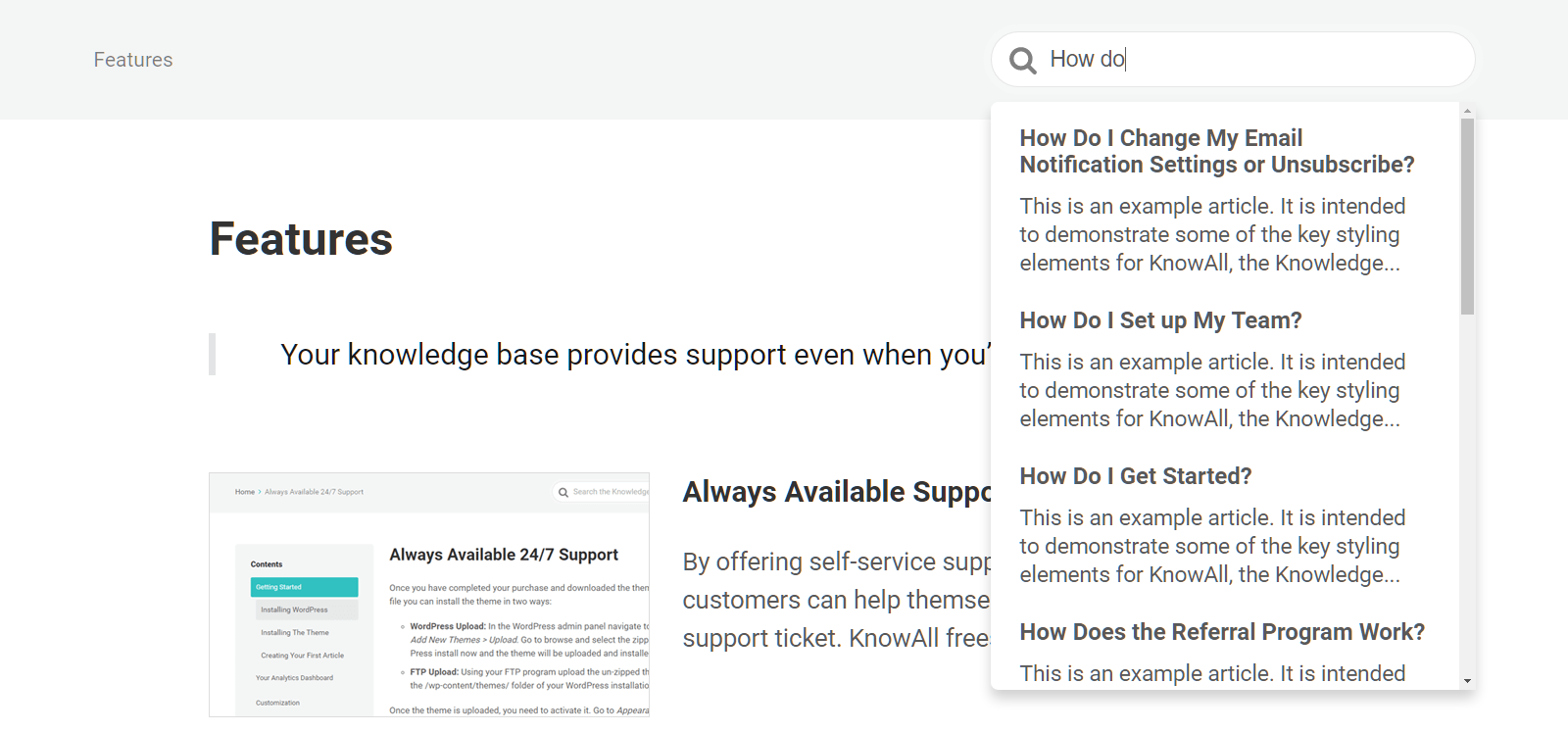This screenshot has height=732, width=1568.
Task: Open 'How Does the Referral Program Work?' result
Action: (x=1221, y=632)
